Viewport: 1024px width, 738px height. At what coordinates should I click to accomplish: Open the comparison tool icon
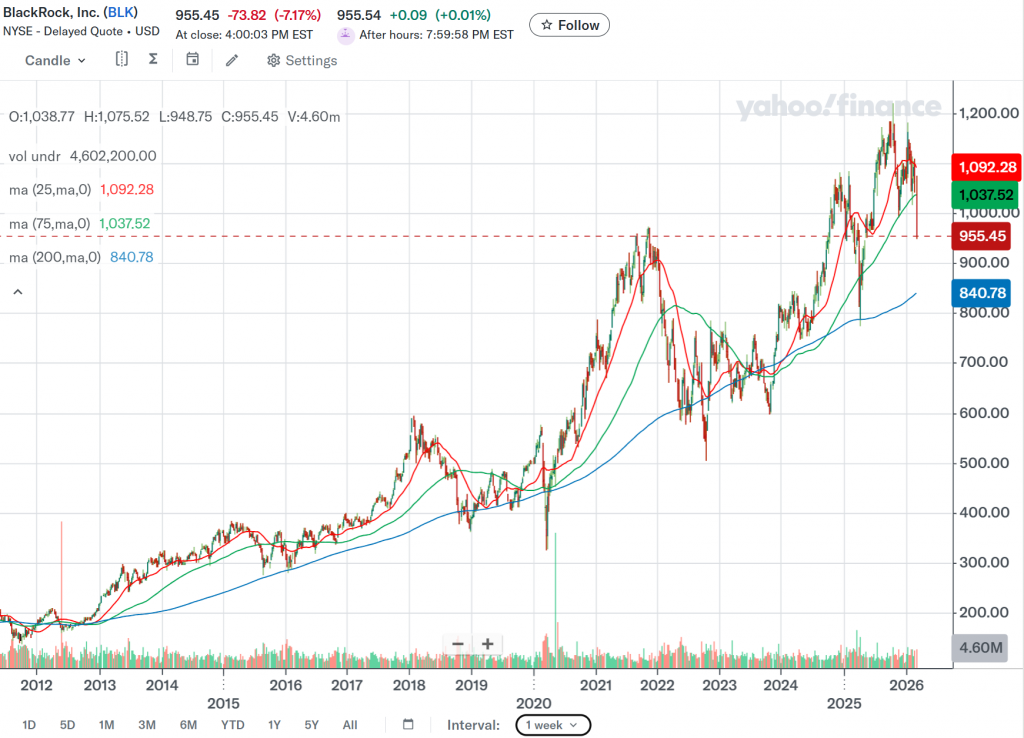tap(121, 60)
